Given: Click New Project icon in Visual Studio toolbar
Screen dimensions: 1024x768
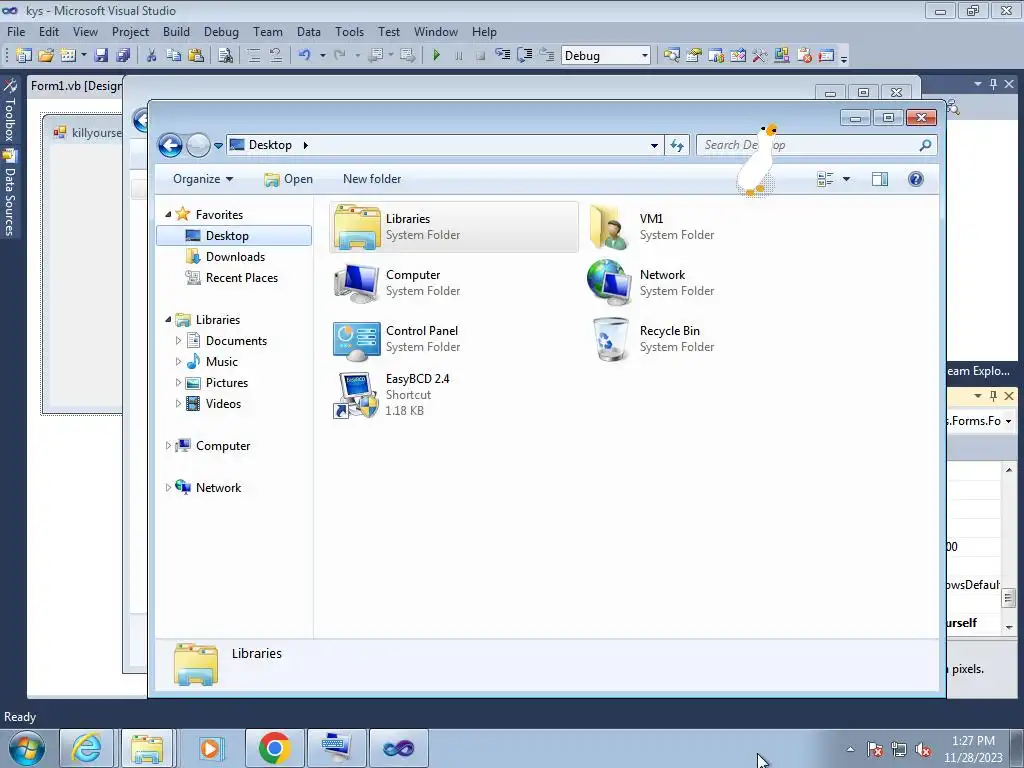Looking at the screenshot, I should click(x=24, y=56).
